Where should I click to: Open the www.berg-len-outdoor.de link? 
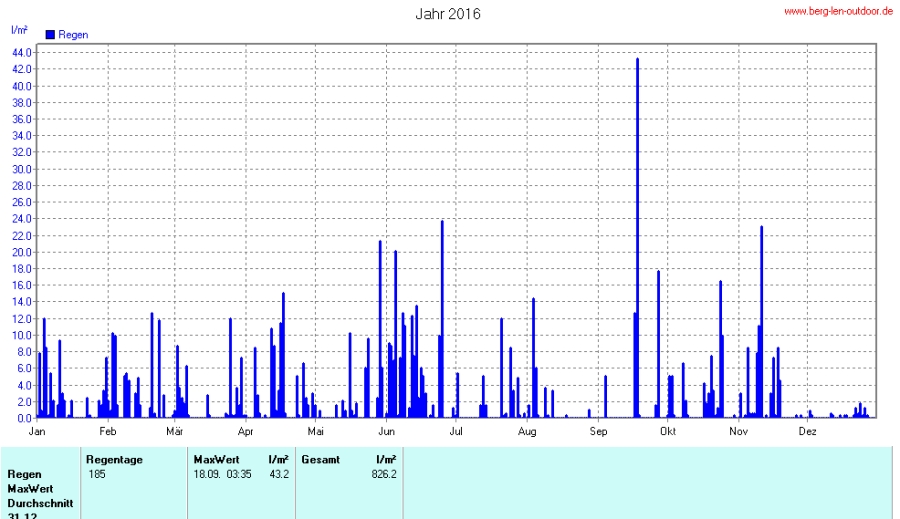pyautogui.click(x=838, y=11)
